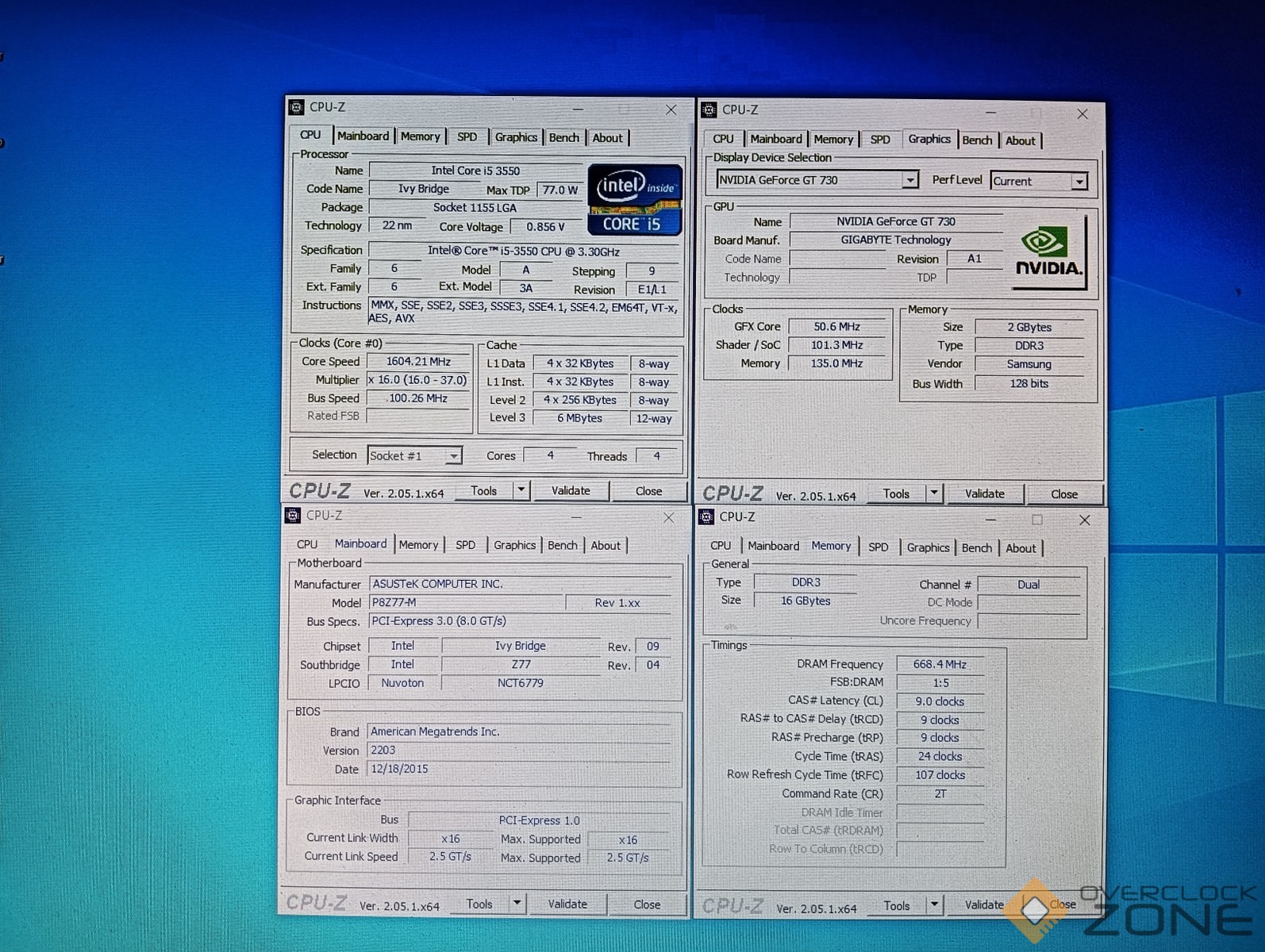
Task: Click Board Manuf. value GIGABYTE Technology
Action: pyautogui.click(x=896, y=240)
